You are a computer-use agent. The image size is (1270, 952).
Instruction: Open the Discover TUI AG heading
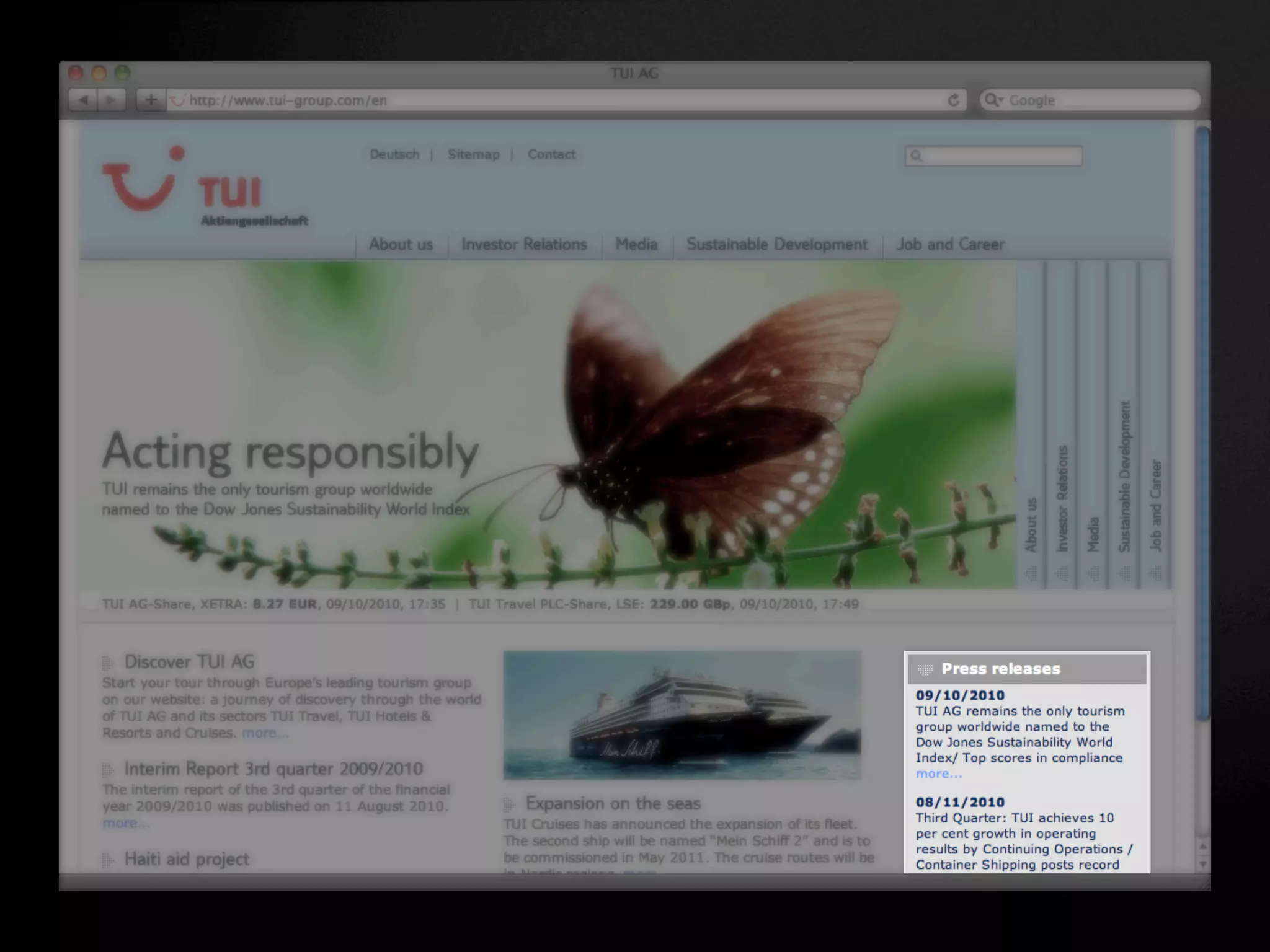point(189,662)
